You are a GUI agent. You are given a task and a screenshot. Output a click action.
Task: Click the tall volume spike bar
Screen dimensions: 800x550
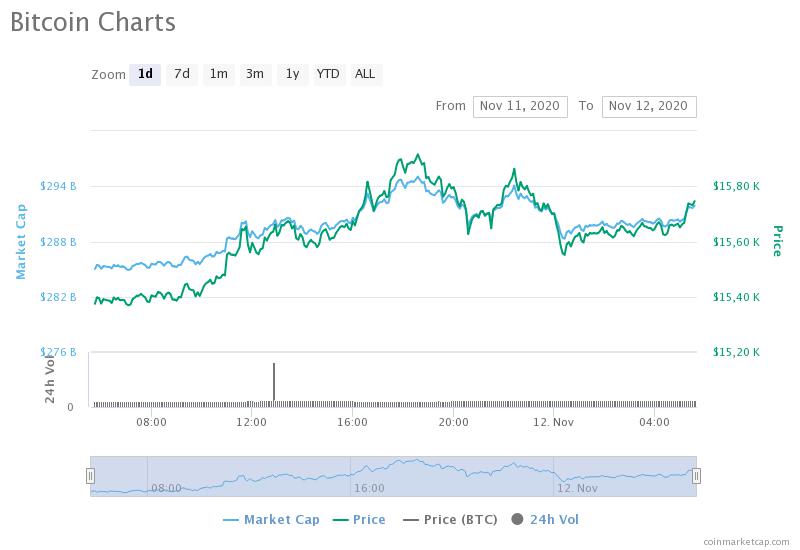pos(274,382)
